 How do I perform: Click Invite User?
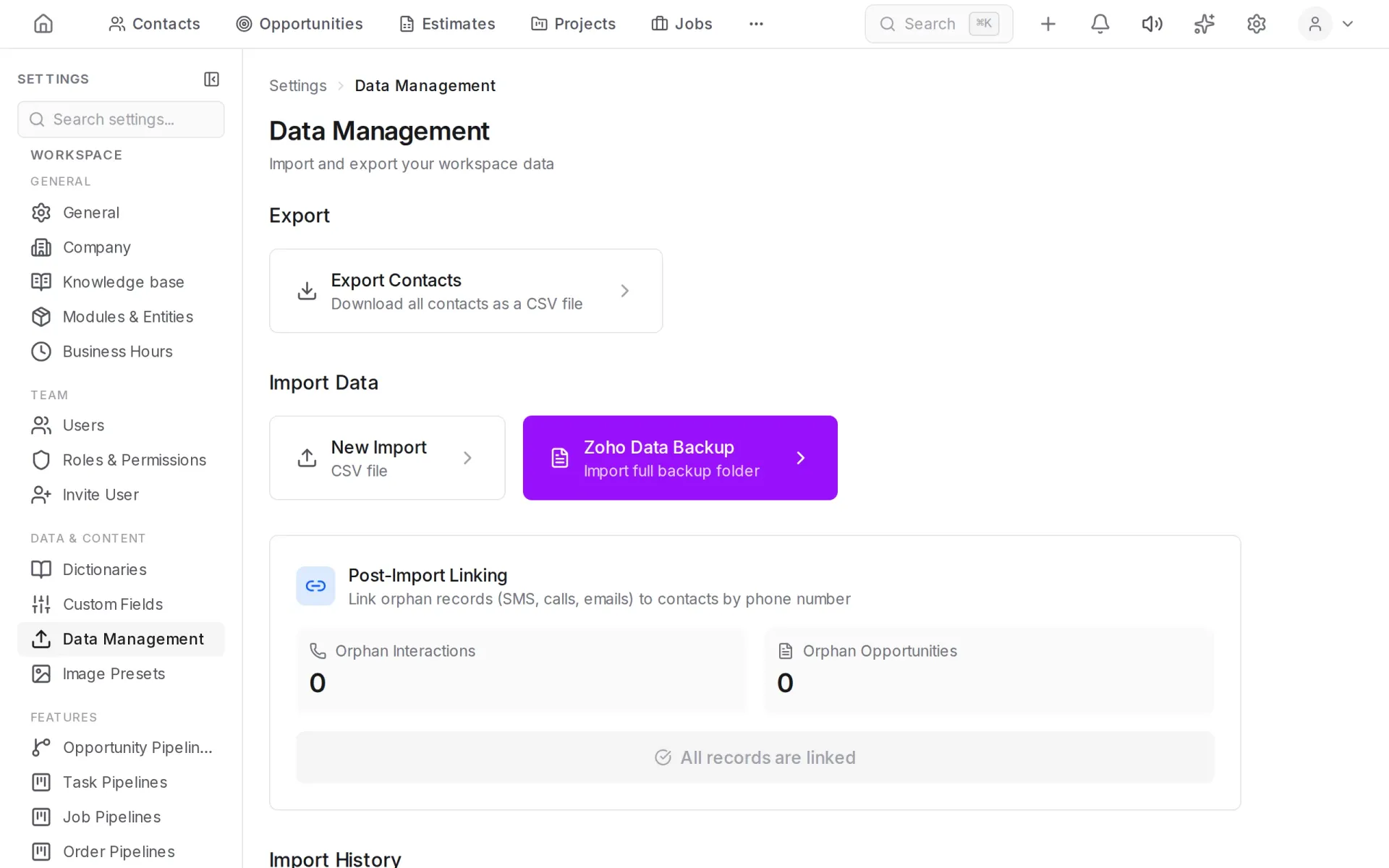point(121,495)
